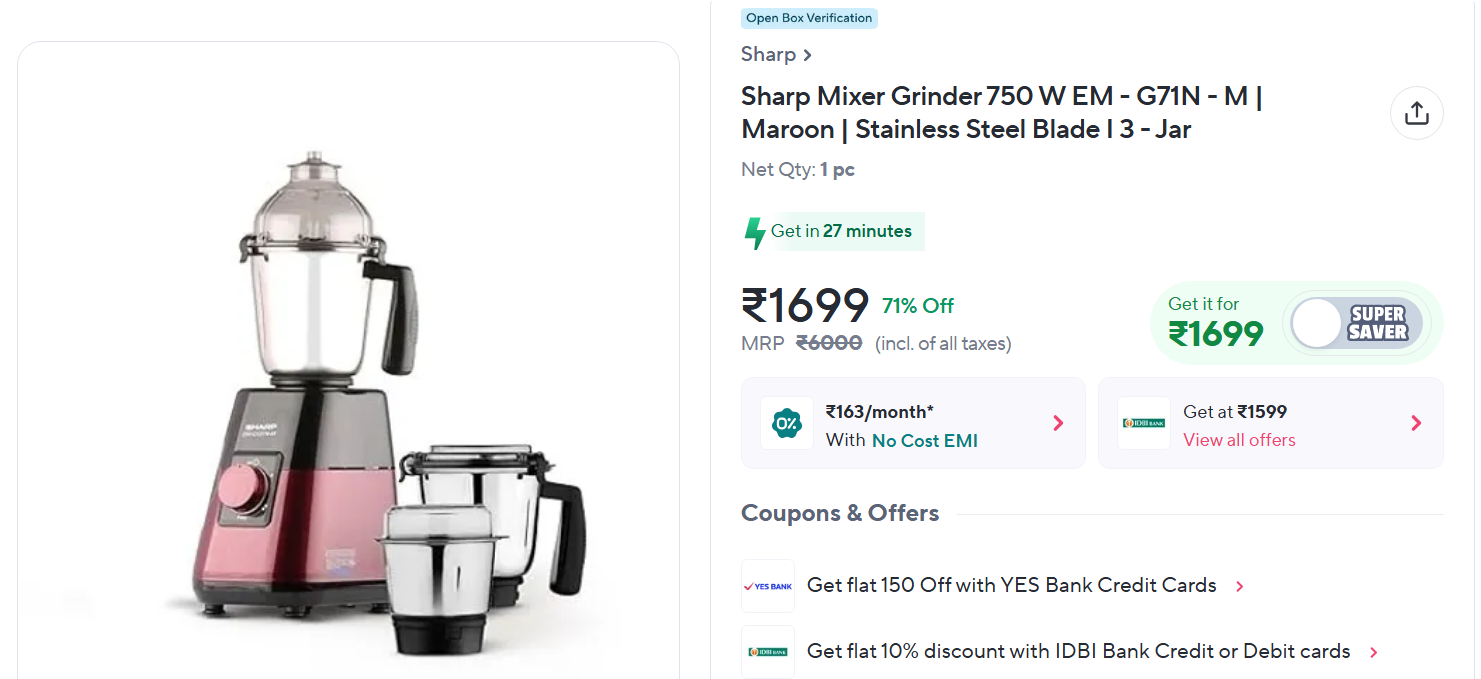Click the No Cost EMI text
Viewport: 1481px width, 679px height.
(x=924, y=441)
